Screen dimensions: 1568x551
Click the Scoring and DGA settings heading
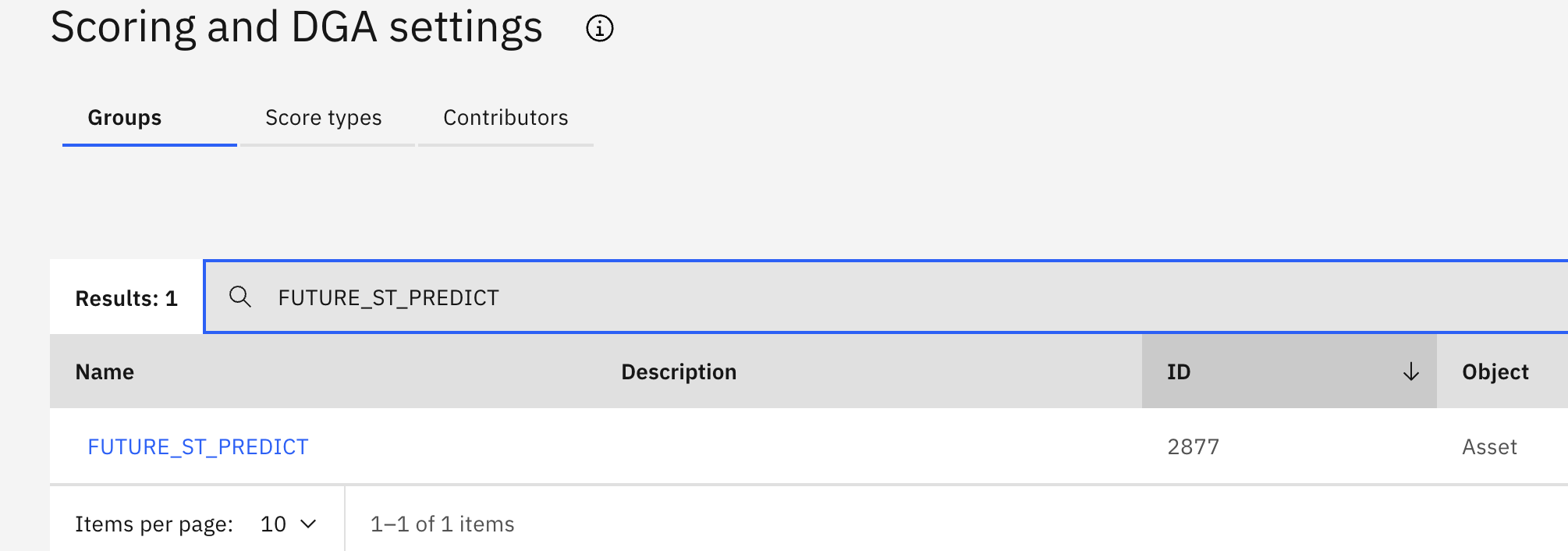pos(296,27)
